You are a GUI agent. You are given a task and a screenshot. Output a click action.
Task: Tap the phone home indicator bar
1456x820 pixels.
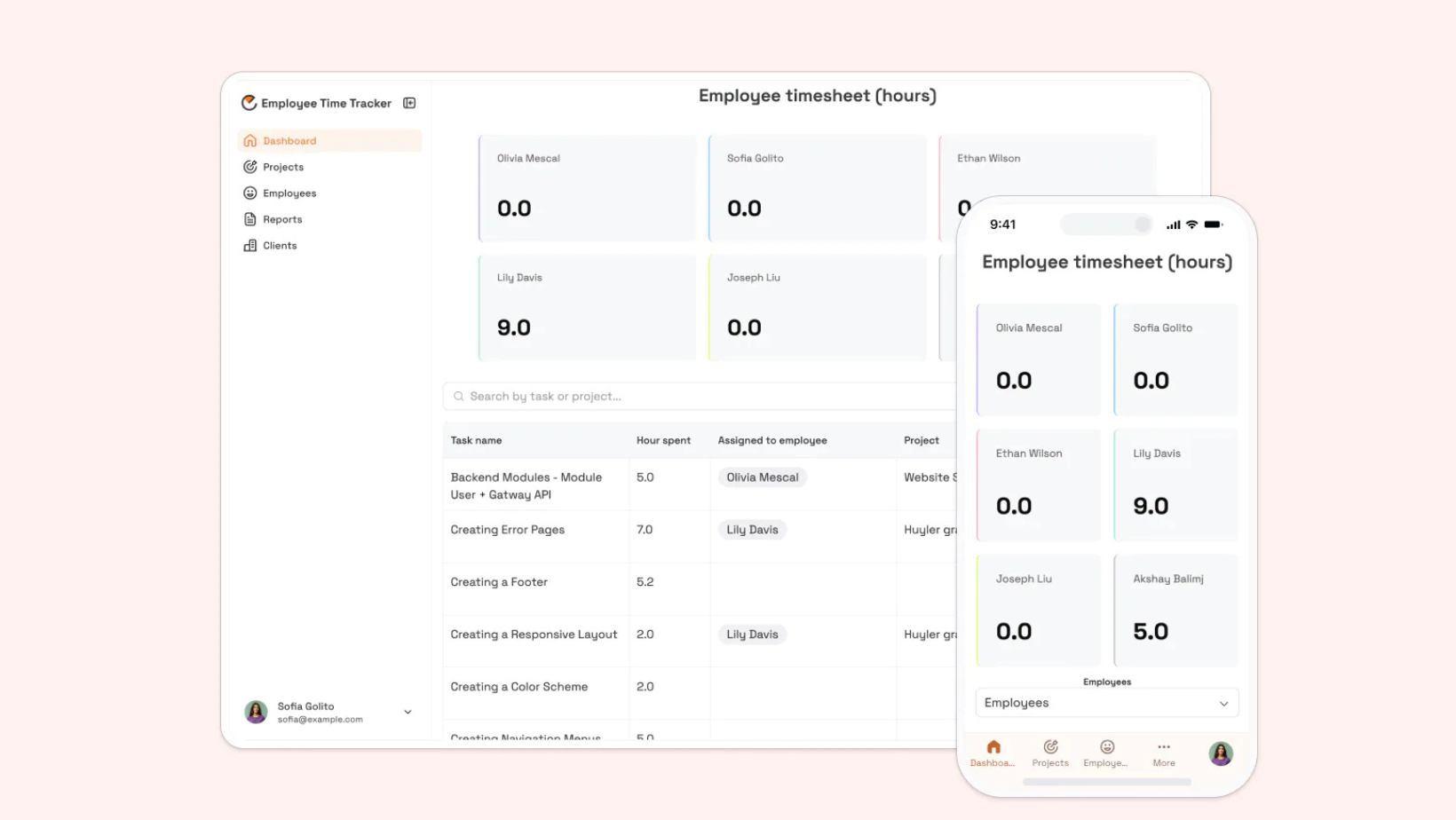coord(1107,782)
